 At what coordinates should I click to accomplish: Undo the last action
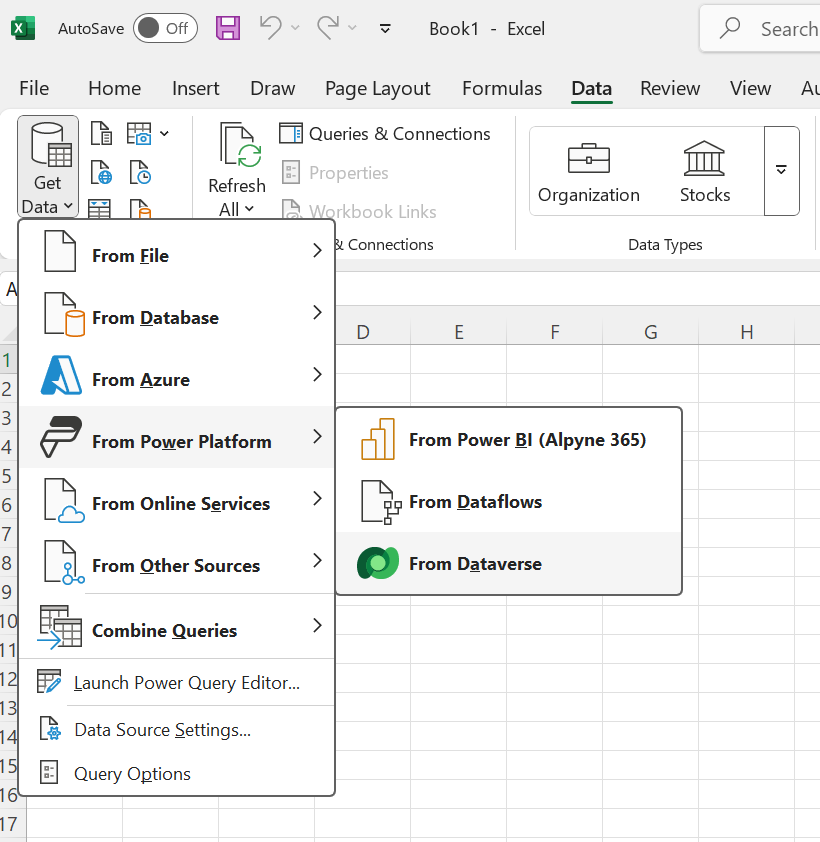point(271,28)
